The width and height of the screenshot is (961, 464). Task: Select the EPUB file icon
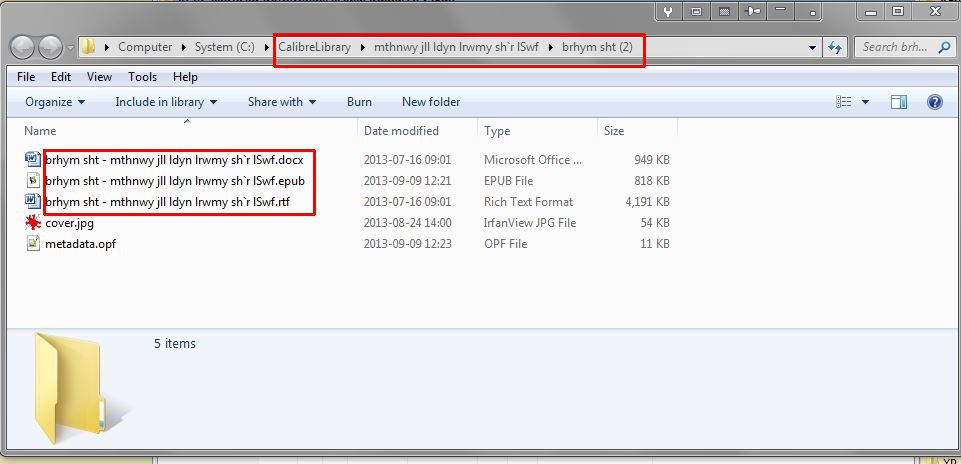(x=33, y=181)
